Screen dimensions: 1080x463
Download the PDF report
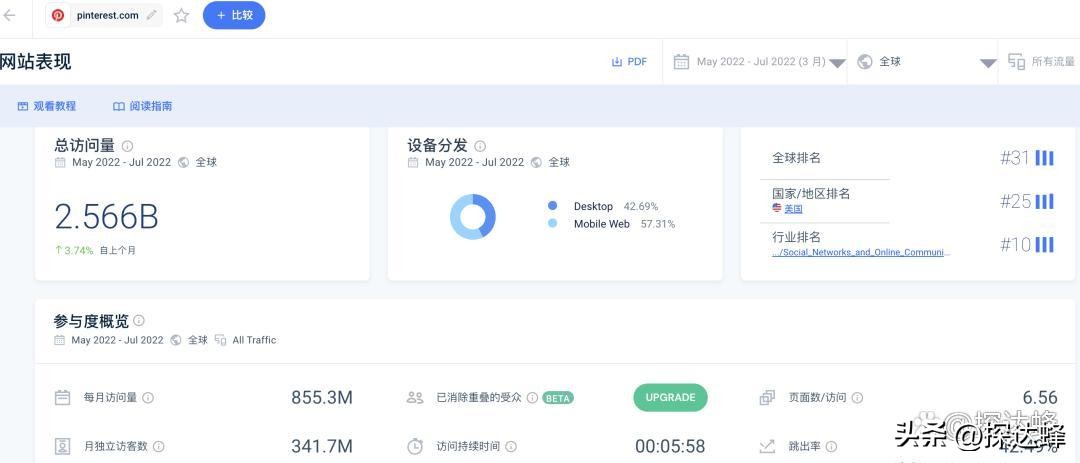(x=630, y=62)
